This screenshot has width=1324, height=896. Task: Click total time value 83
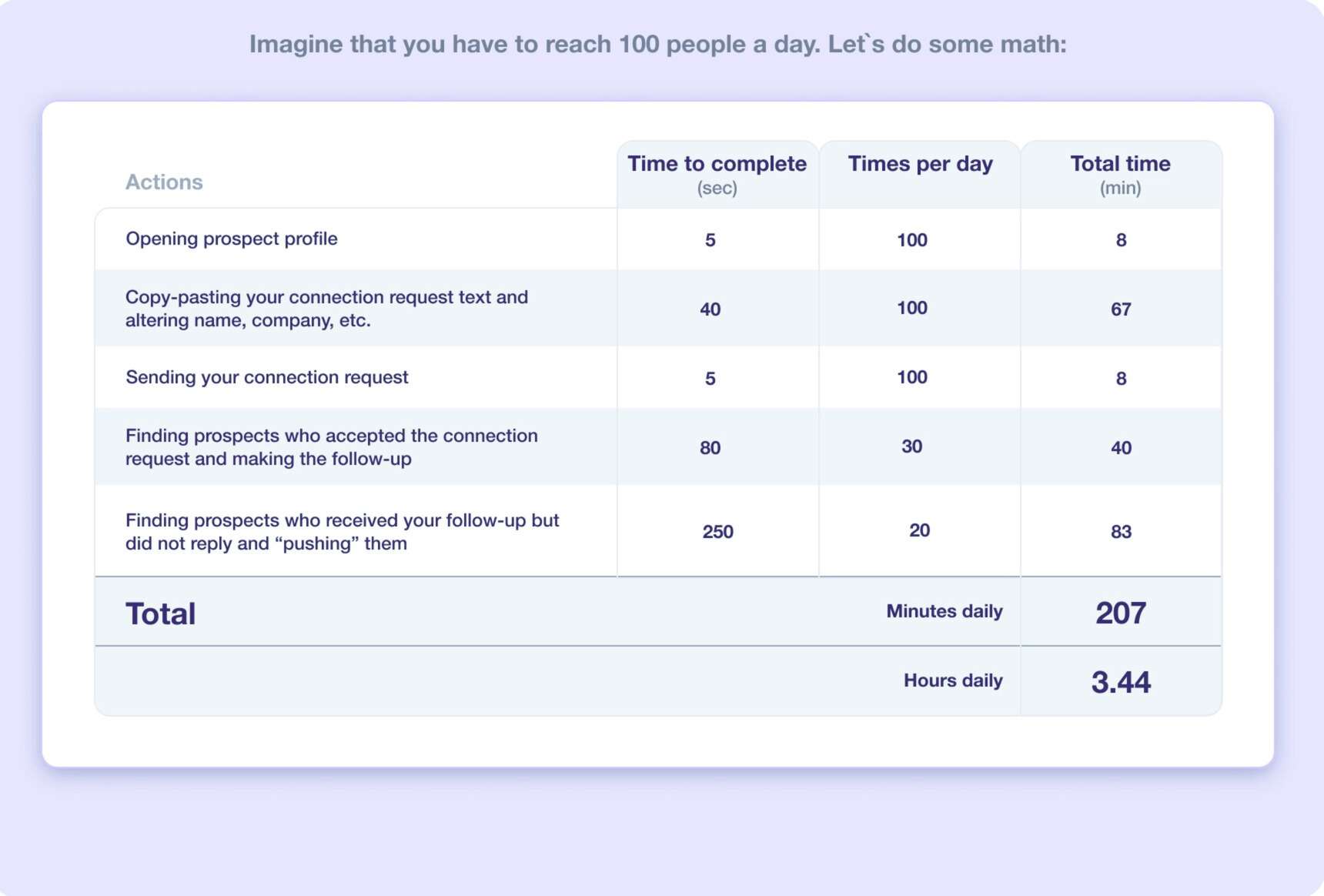pos(1121,532)
